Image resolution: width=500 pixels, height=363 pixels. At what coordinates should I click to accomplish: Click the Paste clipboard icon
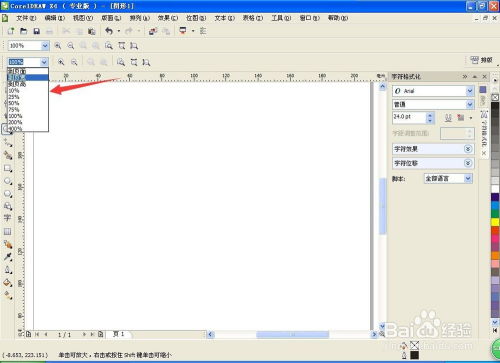pyautogui.click(x=91, y=31)
